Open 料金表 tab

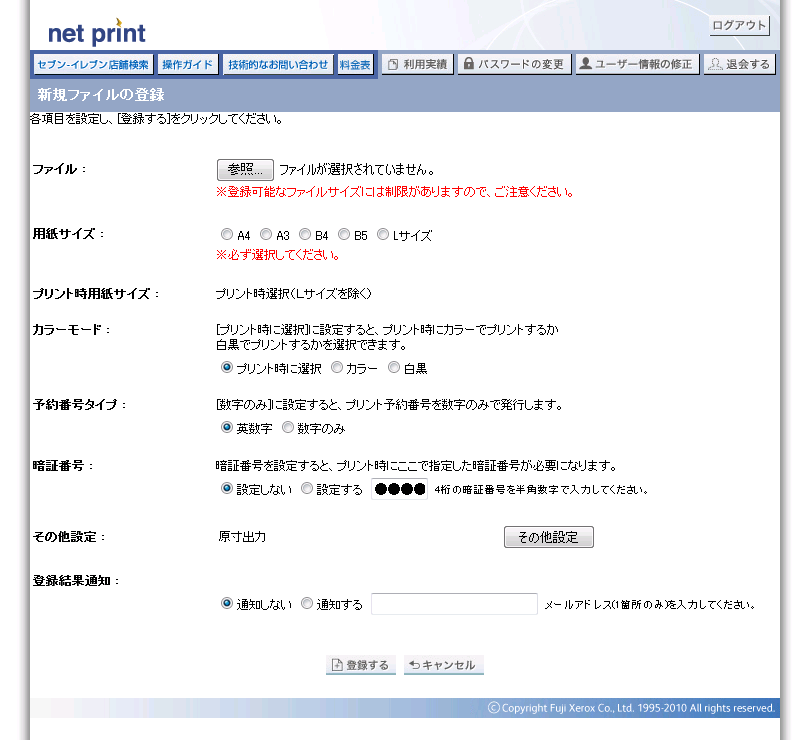coord(355,65)
